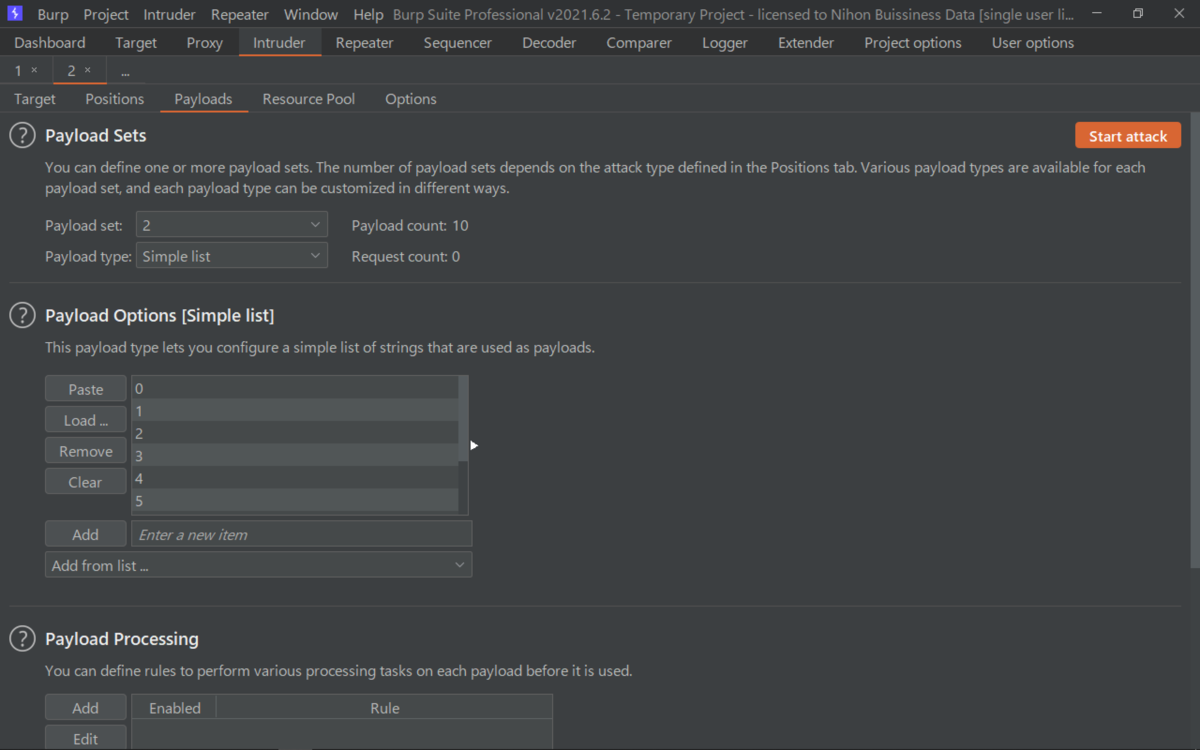Open Payload Sets help icon
Image resolution: width=1200 pixels, height=750 pixels.
[22, 135]
